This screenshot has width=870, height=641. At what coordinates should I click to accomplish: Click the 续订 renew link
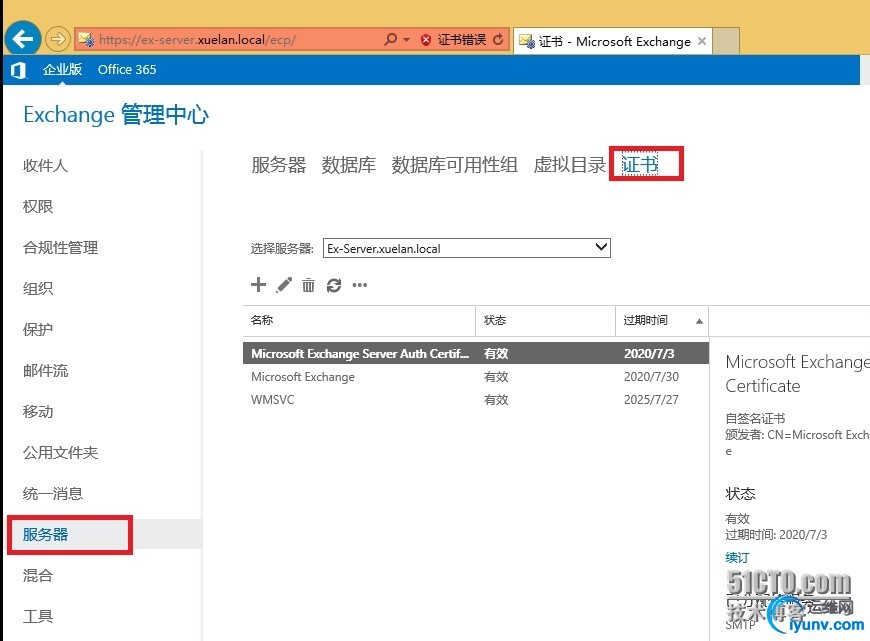coord(737,557)
